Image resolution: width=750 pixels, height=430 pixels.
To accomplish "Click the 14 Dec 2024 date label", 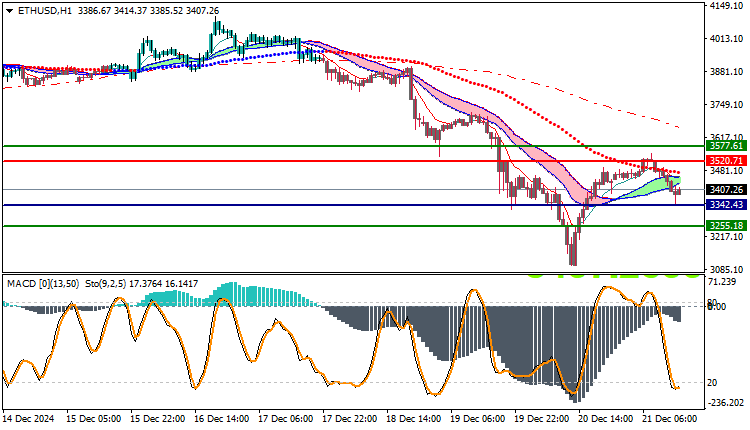I will 29,419.
